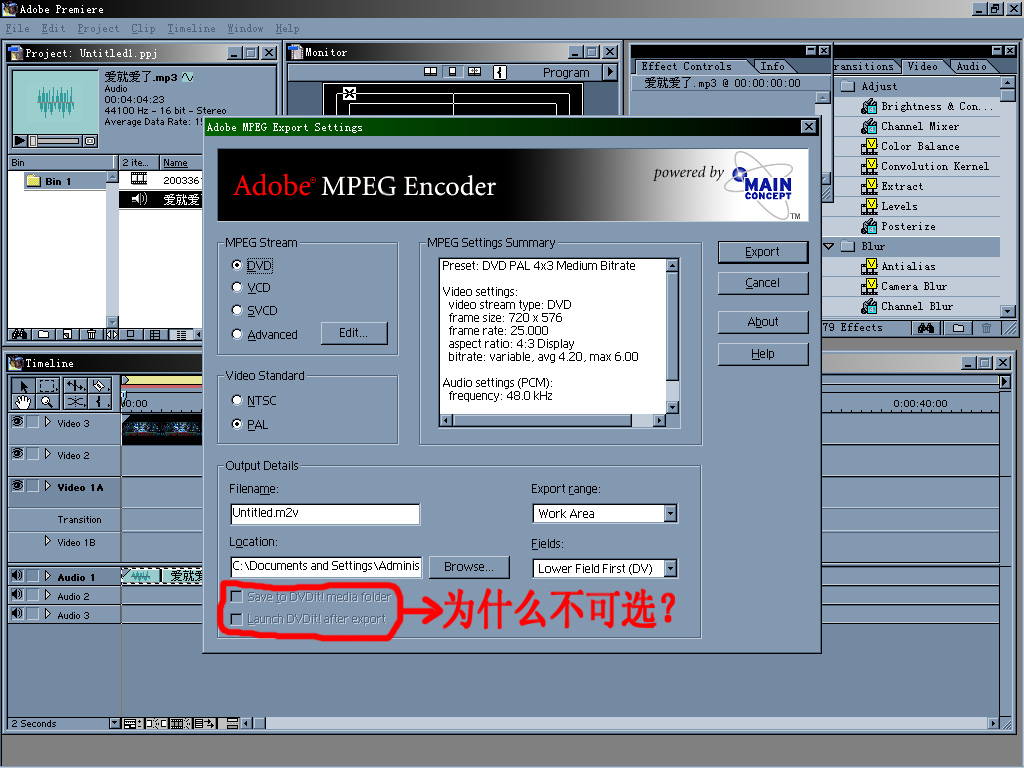The image size is (1024, 768).
Task: Click the Filename input field
Action: click(325, 513)
